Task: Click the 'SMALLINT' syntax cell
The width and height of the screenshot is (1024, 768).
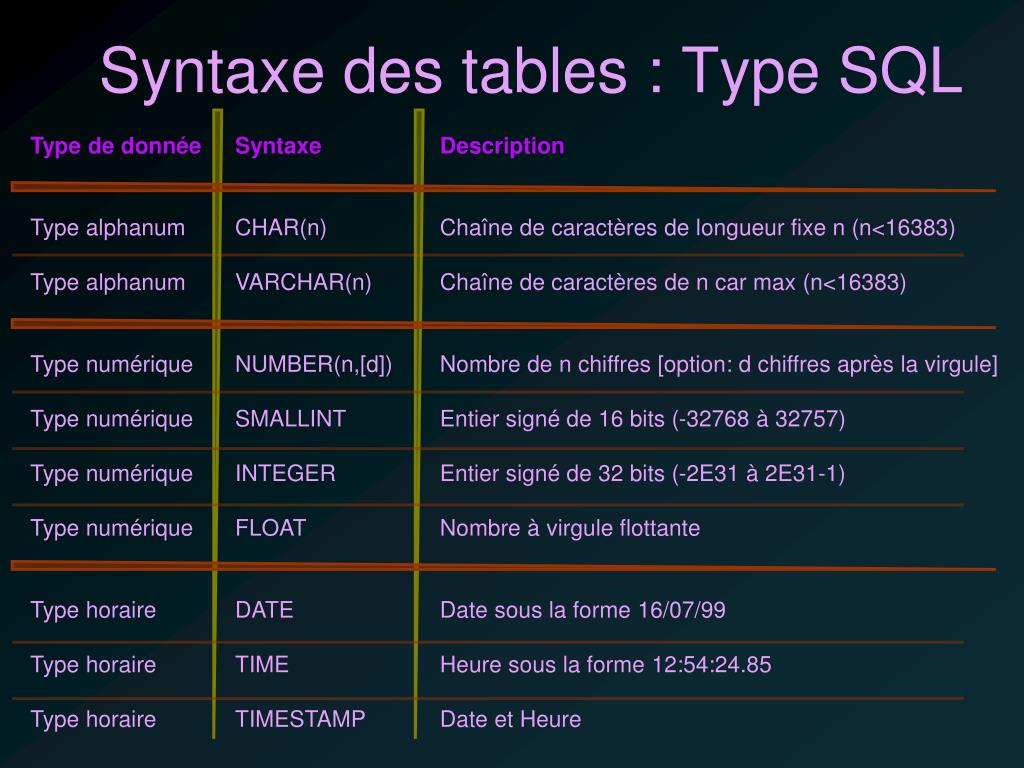Action: point(291,419)
